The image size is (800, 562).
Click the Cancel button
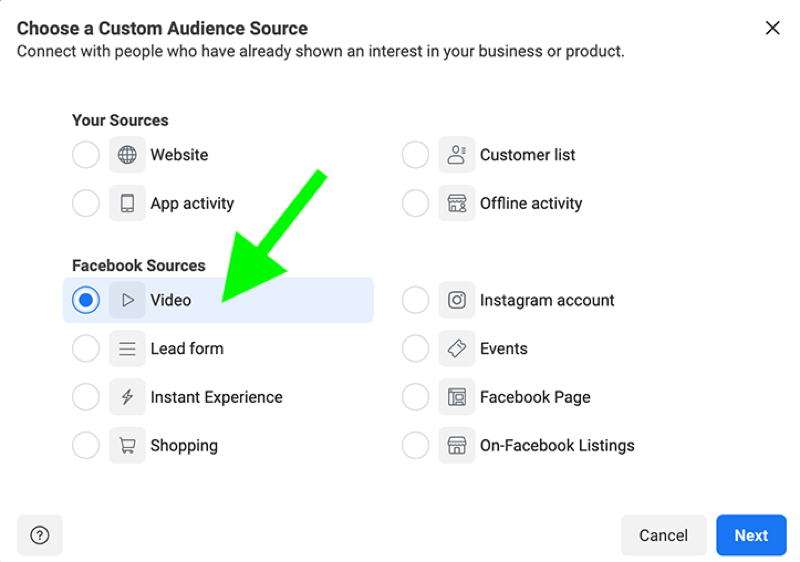coord(663,535)
